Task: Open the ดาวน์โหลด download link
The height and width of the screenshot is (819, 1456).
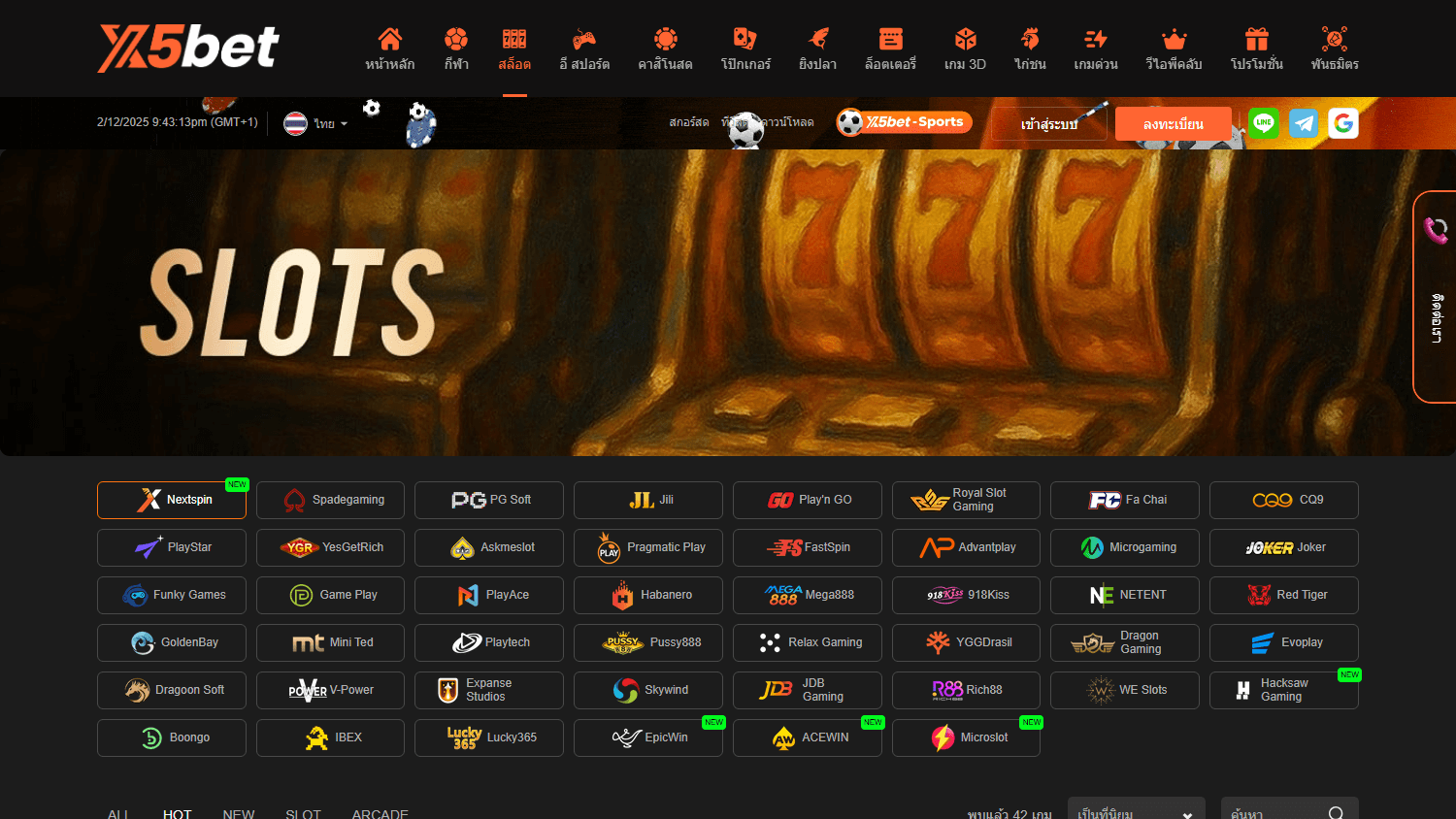Action: pyautogui.click(x=786, y=123)
